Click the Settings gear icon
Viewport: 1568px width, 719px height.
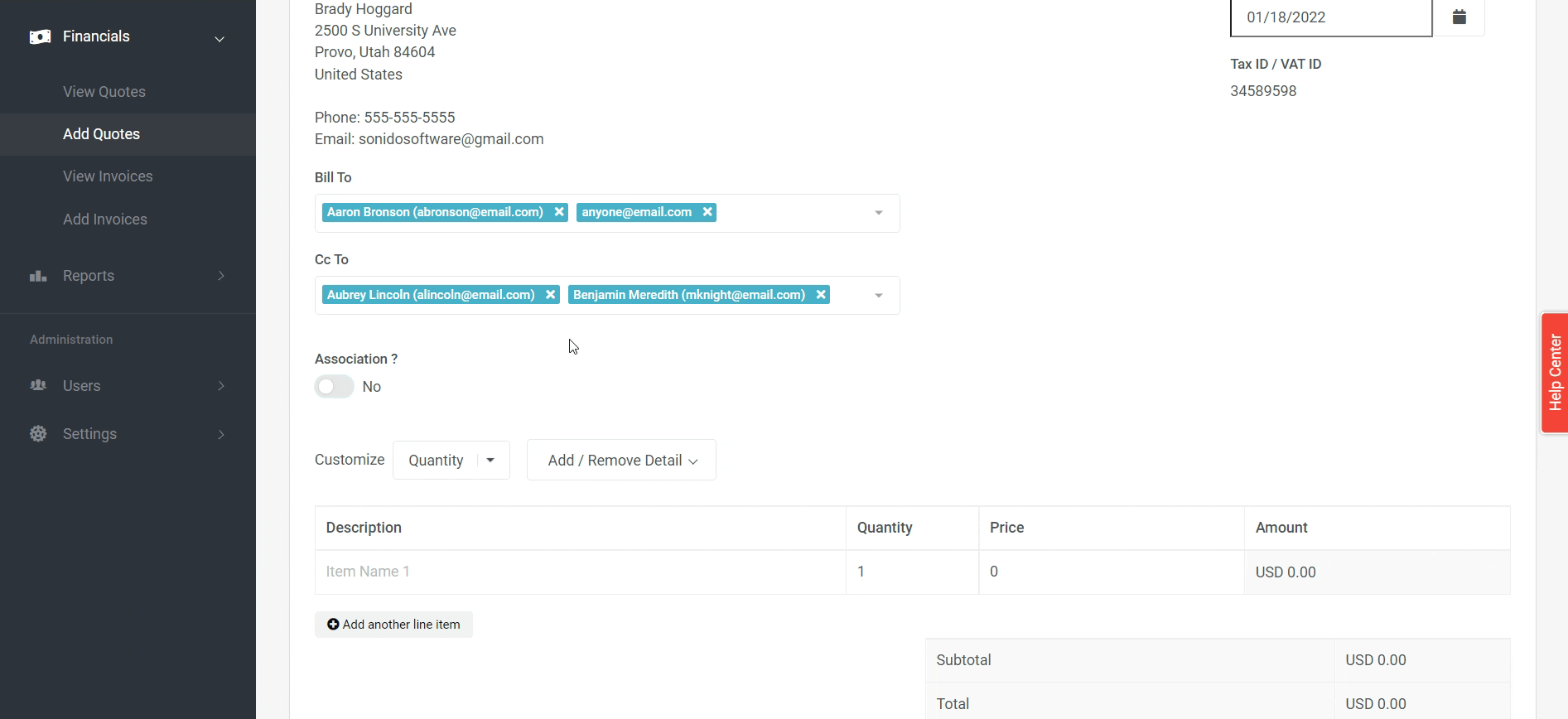coord(38,434)
